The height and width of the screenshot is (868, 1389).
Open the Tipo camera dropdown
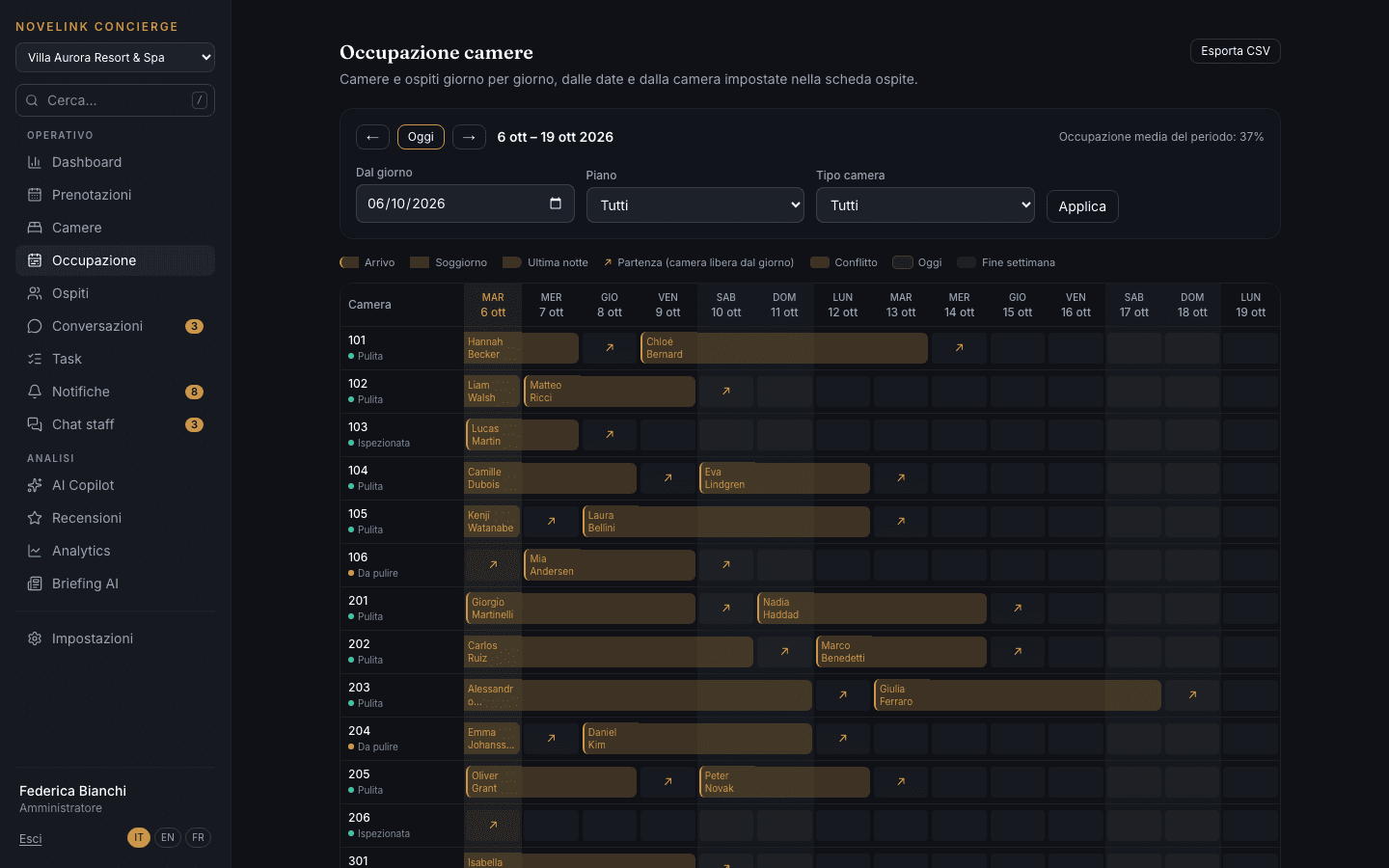[925, 204]
